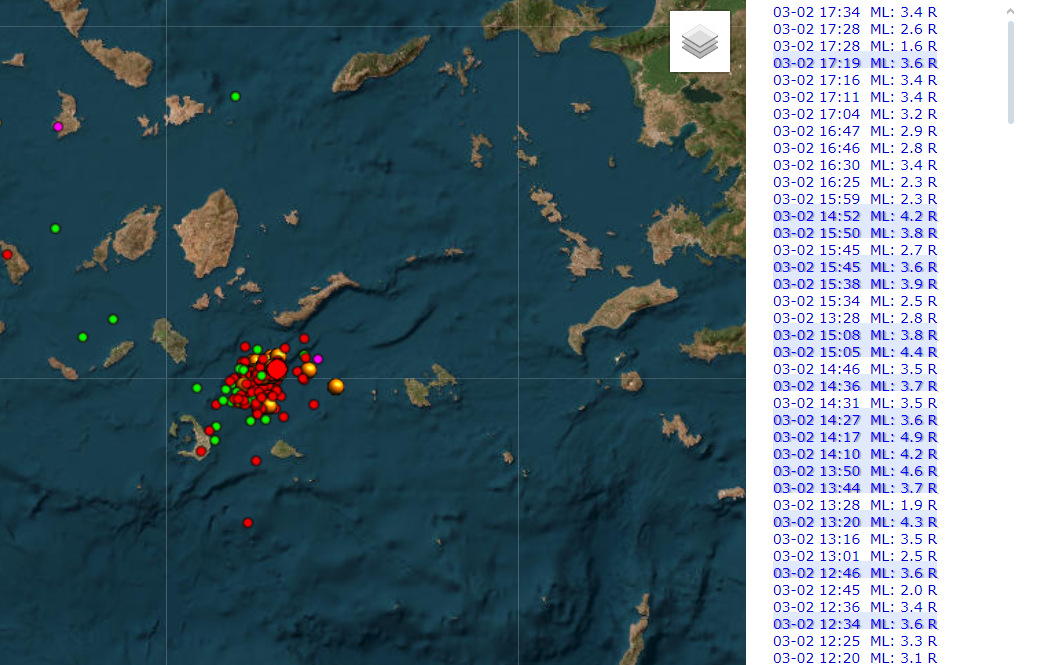Open the 03-02 17:28 ML 1.6 event

(x=855, y=46)
